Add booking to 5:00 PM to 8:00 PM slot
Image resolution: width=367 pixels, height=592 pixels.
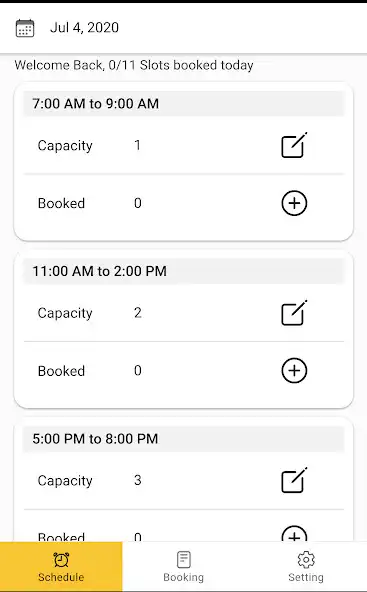click(x=294, y=533)
